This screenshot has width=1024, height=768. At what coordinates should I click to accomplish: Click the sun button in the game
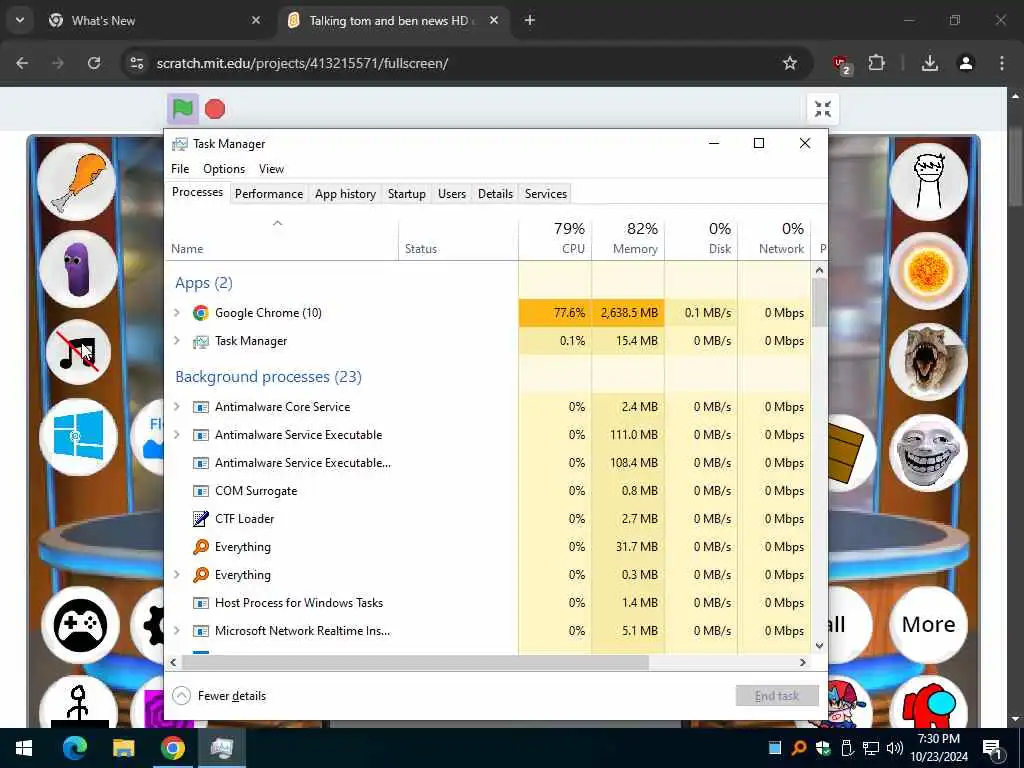pyautogui.click(x=928, y=270)
